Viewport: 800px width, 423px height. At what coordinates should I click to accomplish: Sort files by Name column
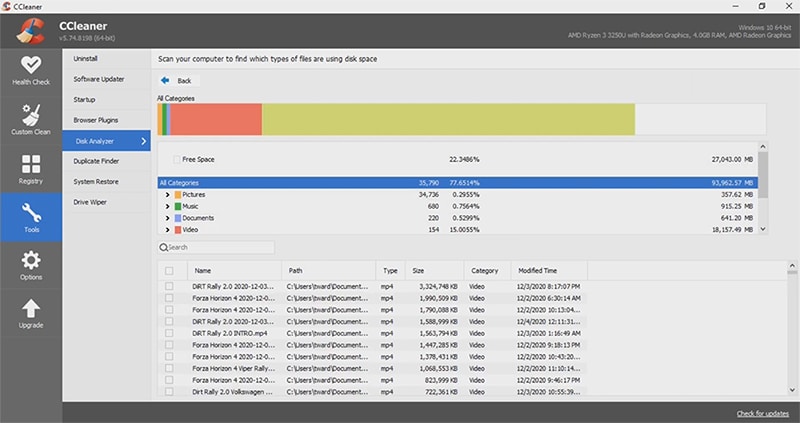(235, 271)
